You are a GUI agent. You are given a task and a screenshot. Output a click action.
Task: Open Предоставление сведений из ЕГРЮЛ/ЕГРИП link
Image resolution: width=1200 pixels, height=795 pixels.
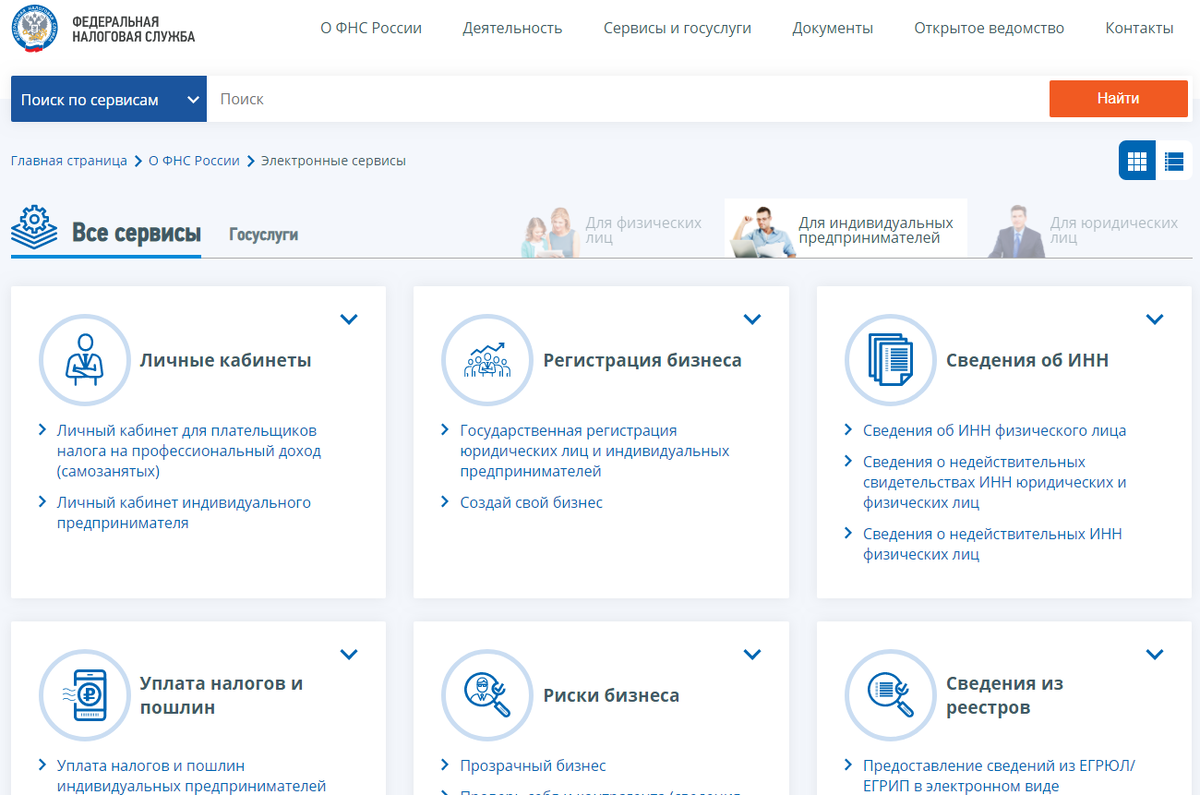pos(999,776)
